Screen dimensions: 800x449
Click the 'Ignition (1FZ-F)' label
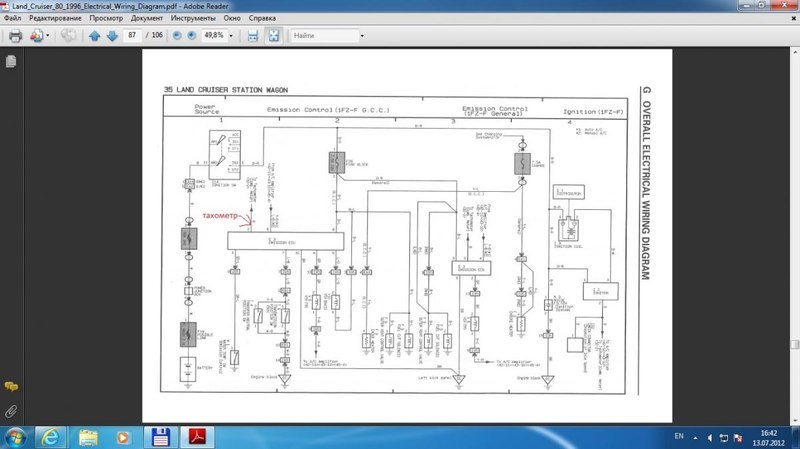pos(593,111)
